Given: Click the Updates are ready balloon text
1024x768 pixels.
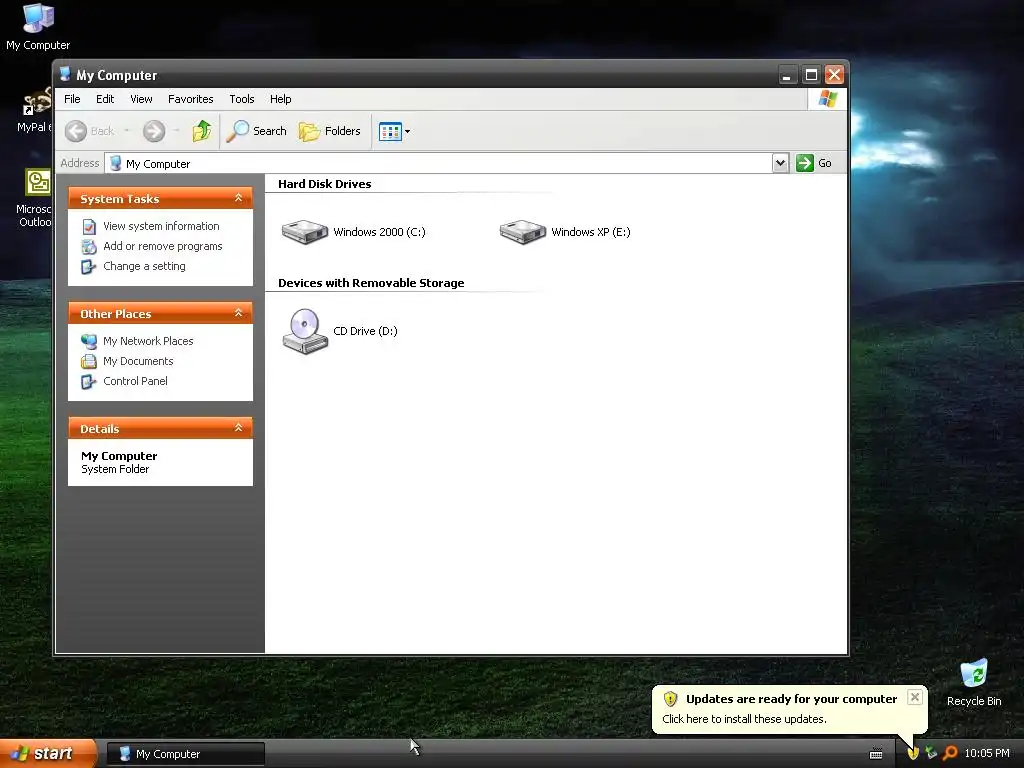Looking at the screenshot, I should point(792,699).
